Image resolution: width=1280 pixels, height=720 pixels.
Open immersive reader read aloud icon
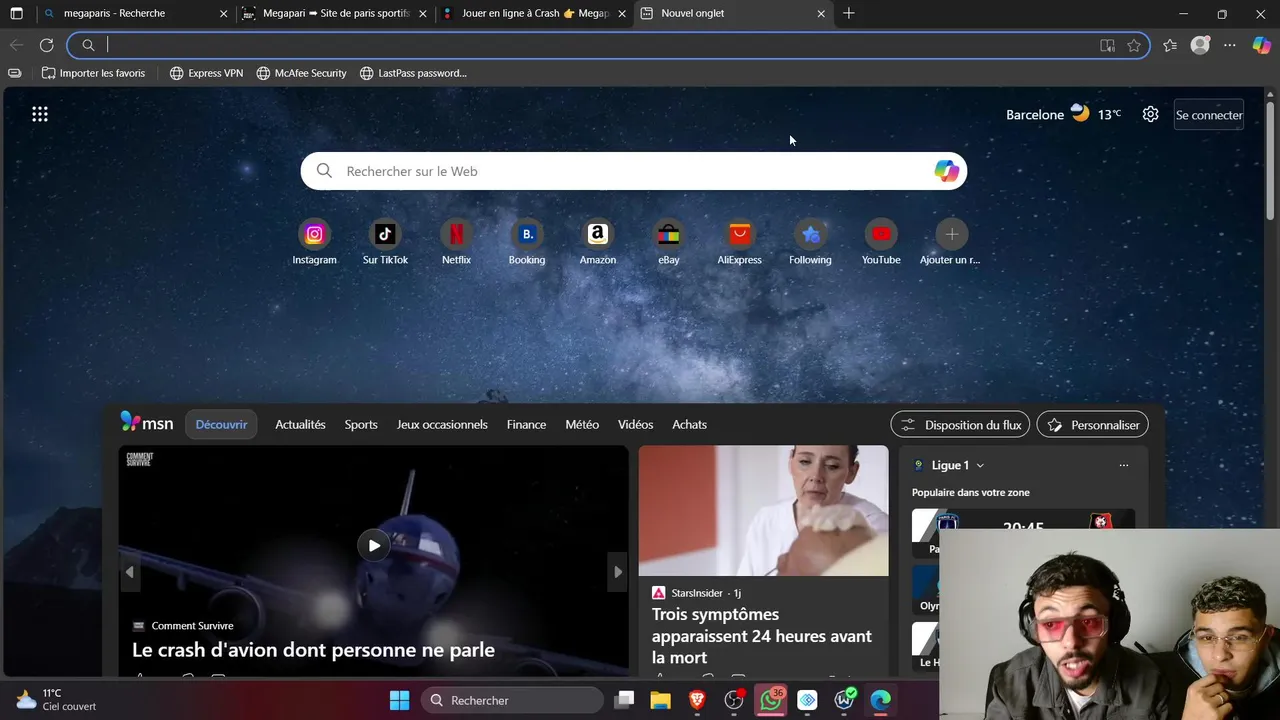coord(1107,45)
